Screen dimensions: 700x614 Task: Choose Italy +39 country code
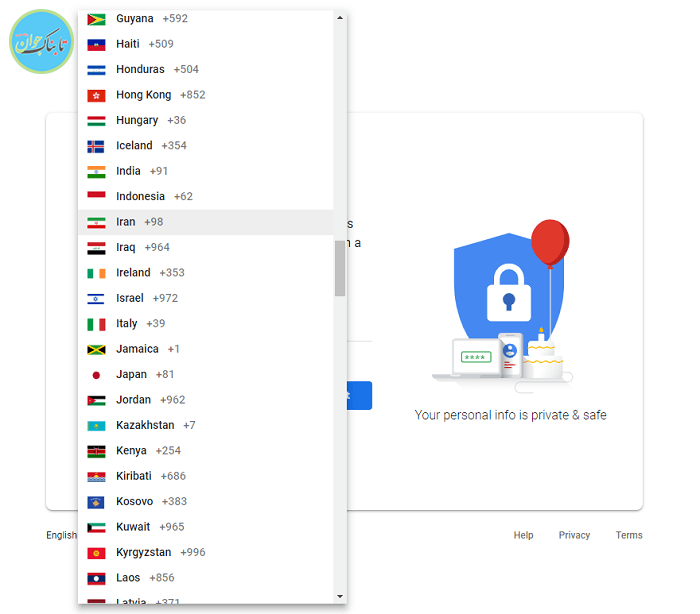click(x=205, y=323)
